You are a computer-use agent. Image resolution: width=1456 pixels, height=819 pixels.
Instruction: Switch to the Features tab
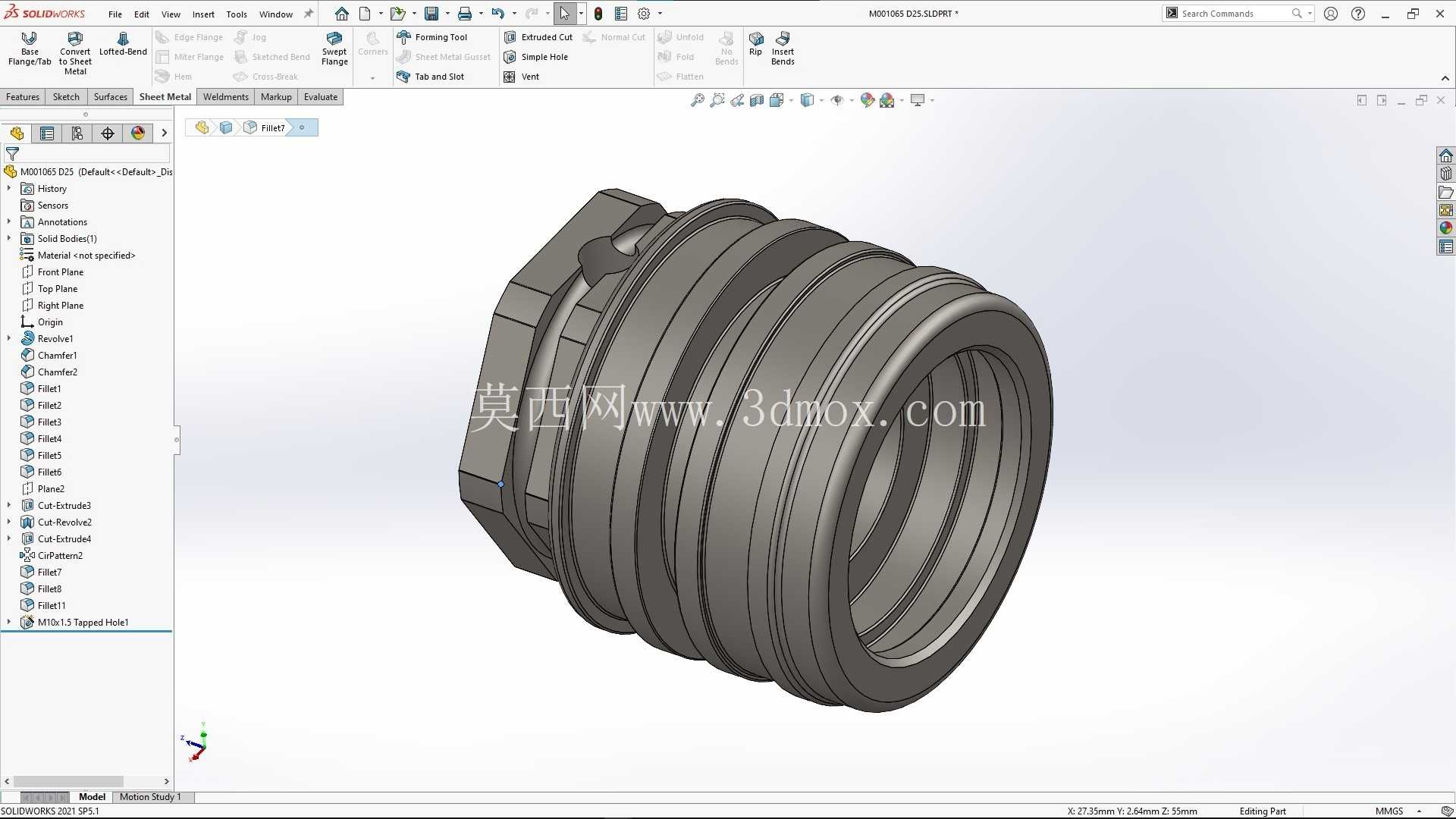point(23,97)
